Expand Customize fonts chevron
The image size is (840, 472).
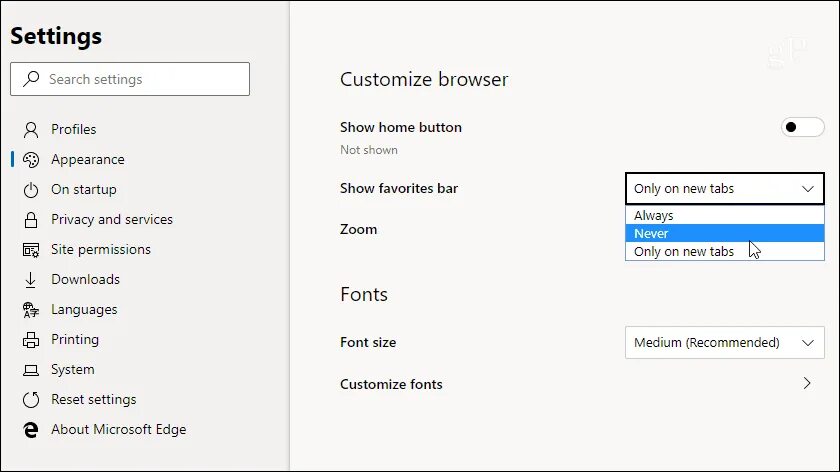pos(807,384)
